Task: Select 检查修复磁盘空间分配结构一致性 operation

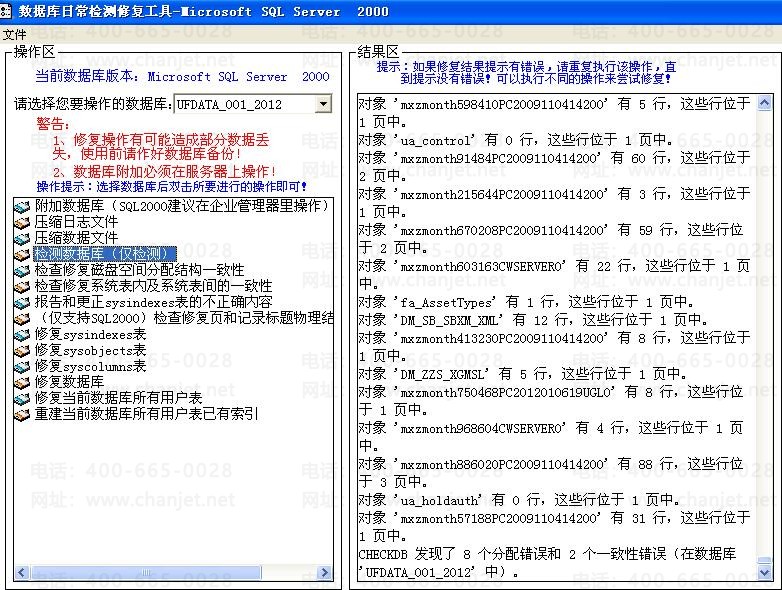Action: (x=139, y=270)
